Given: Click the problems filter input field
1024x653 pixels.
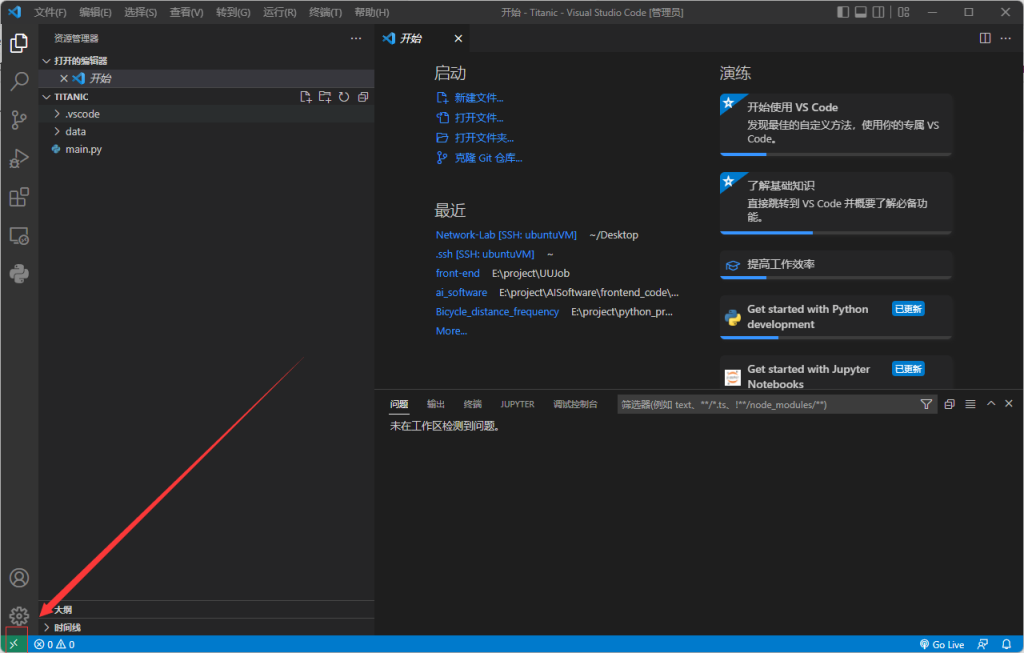Looking at the screenshot, I should [x=765, y=404].
